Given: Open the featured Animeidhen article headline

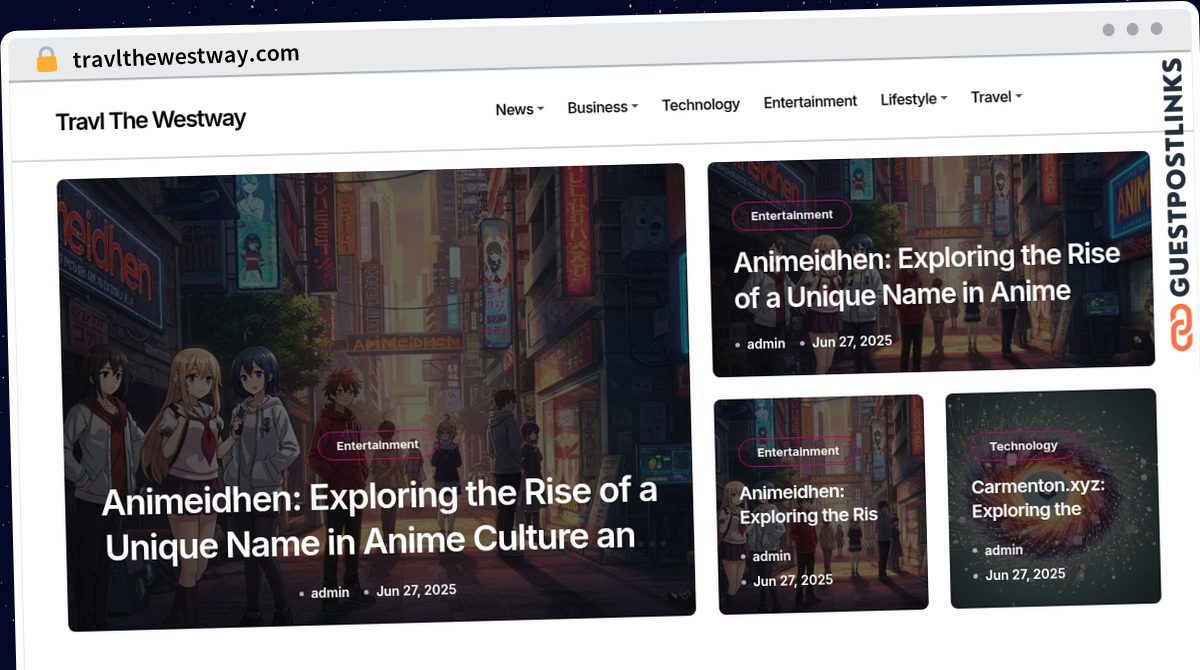Looking at the screenshot, I should tap(378, 518).
